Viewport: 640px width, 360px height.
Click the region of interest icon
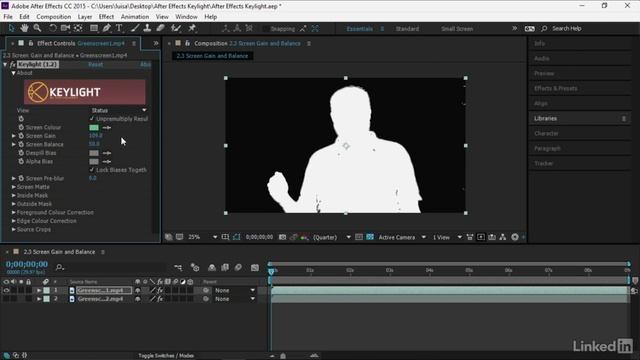[x=358, y=237]
